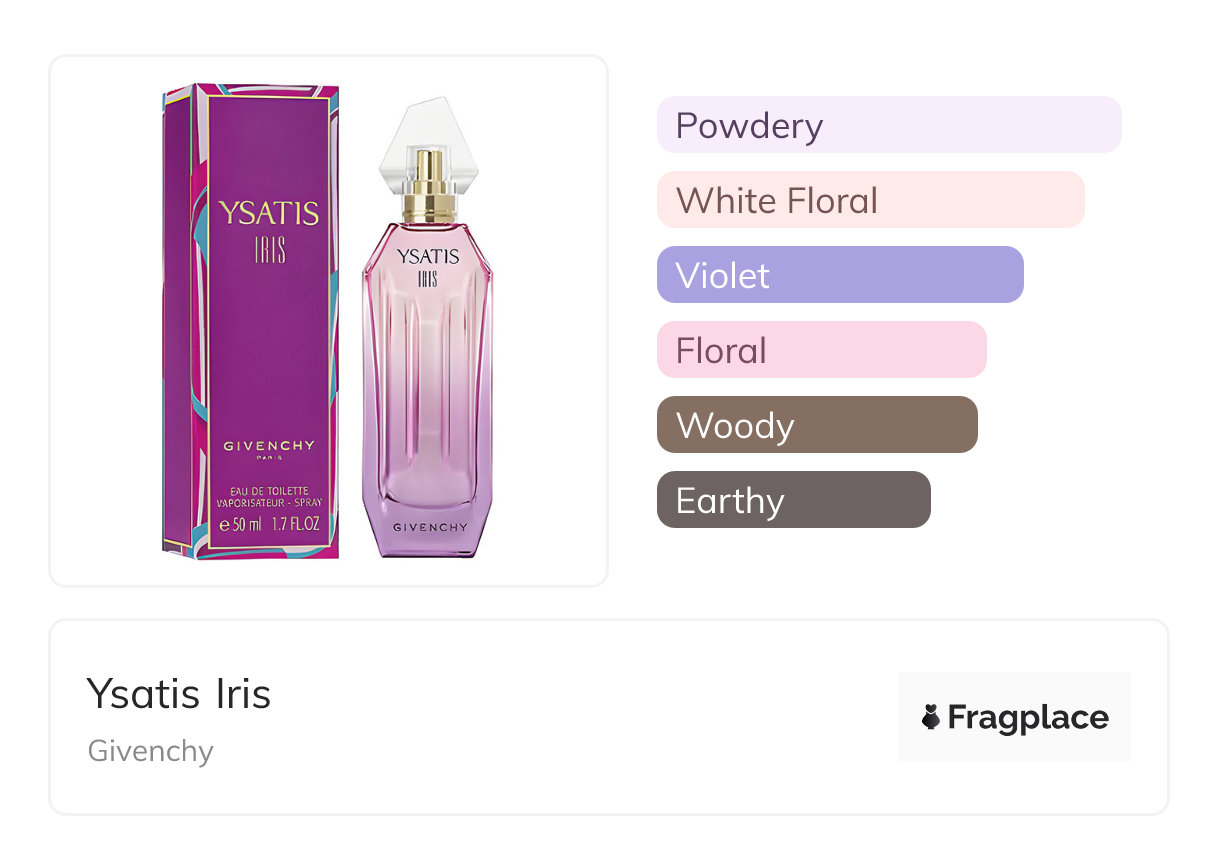Choose the Violet accord bar
This screenshot has width=1218, height=864.
[840, 275]
